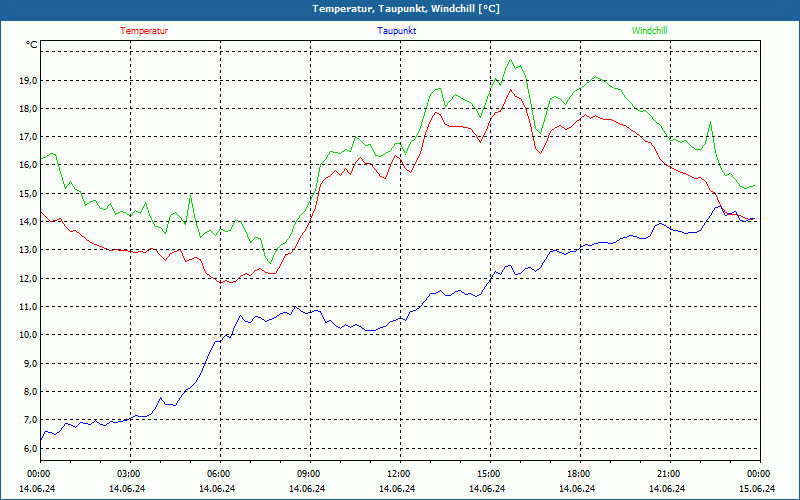800x500 pixels.
Task: Click the 10,0 y-axis value
Action: [x=28, y=334]
